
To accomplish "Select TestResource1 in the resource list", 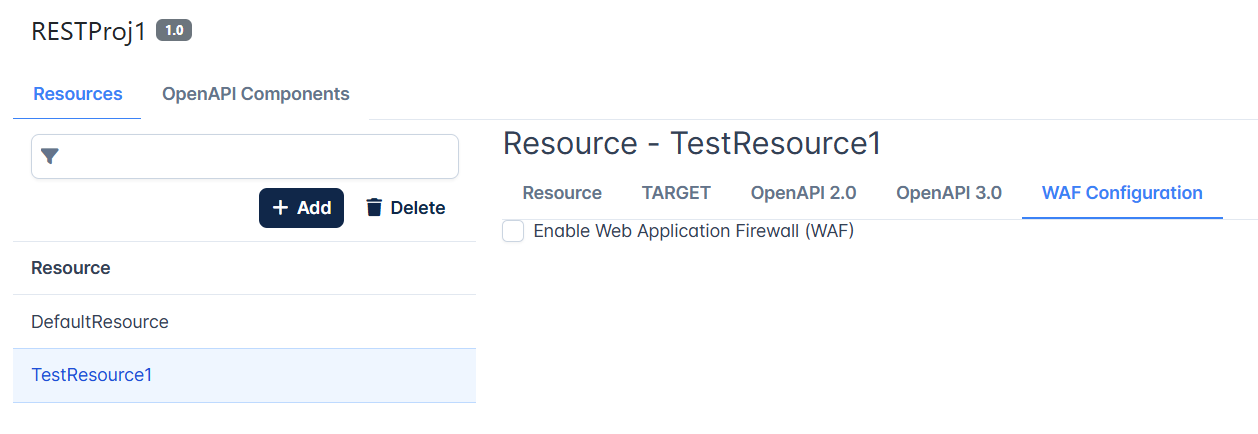I will click(244, 375).
